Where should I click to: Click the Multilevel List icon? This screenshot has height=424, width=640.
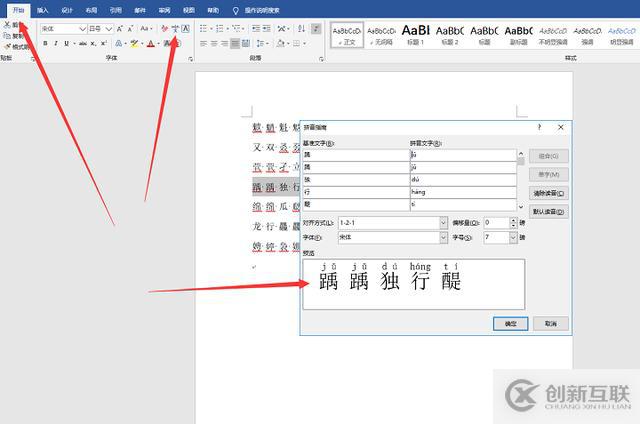pos(236,29)
